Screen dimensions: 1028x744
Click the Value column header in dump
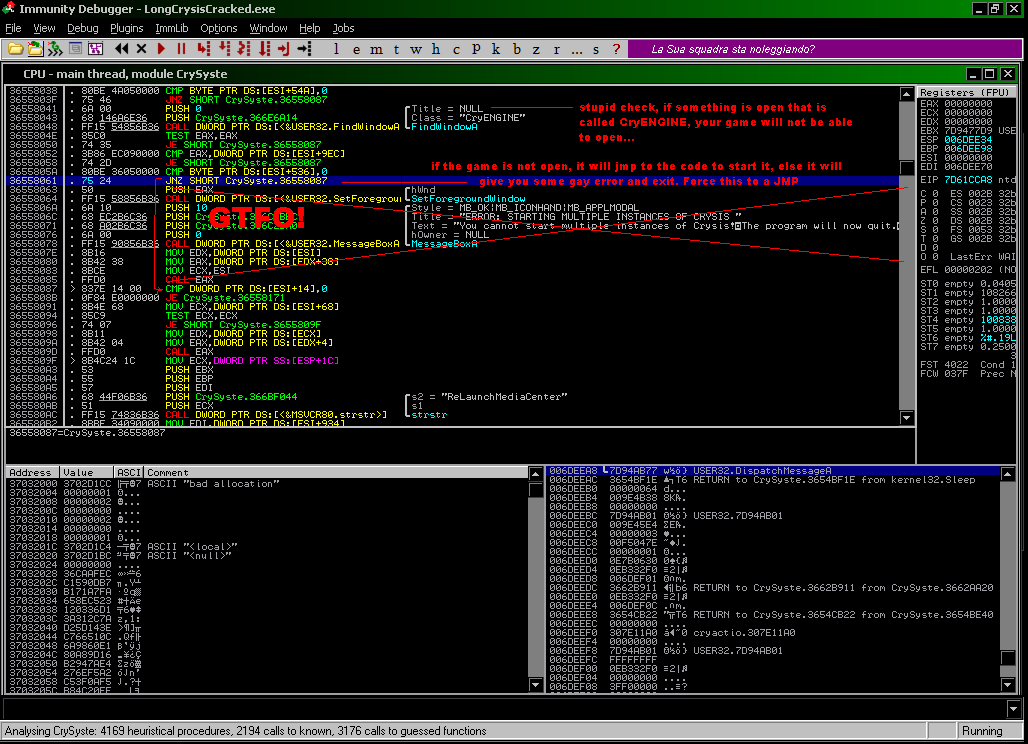pyautogui.click(x=87, y=472)
